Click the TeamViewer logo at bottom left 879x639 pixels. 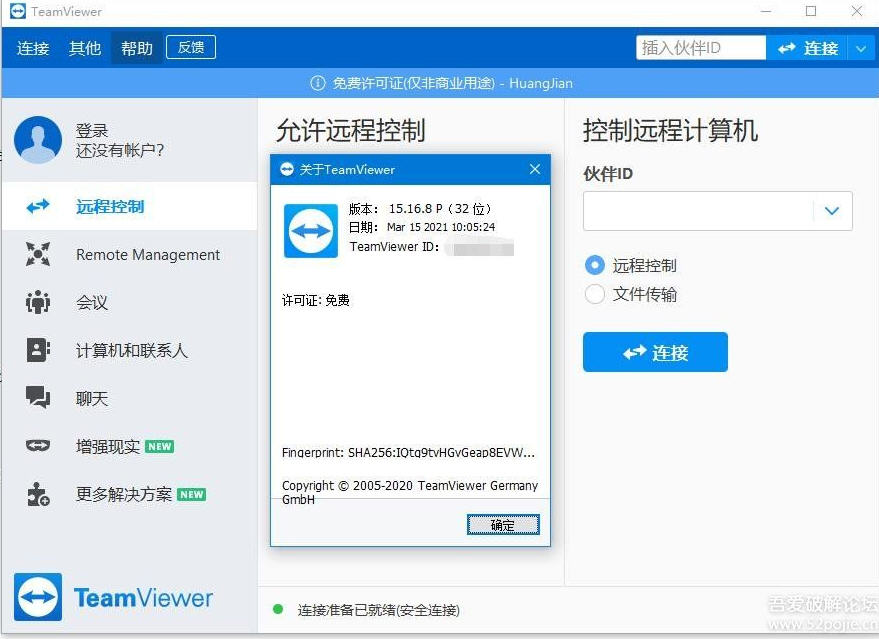[x=113, y=598]
